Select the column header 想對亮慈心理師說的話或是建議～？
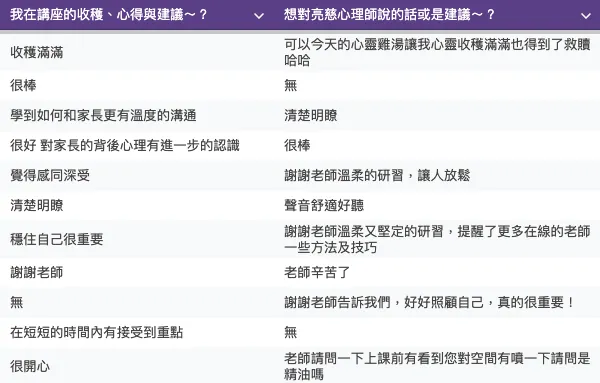The width and height of the screenshot is (600, 383). click(437, 15)
